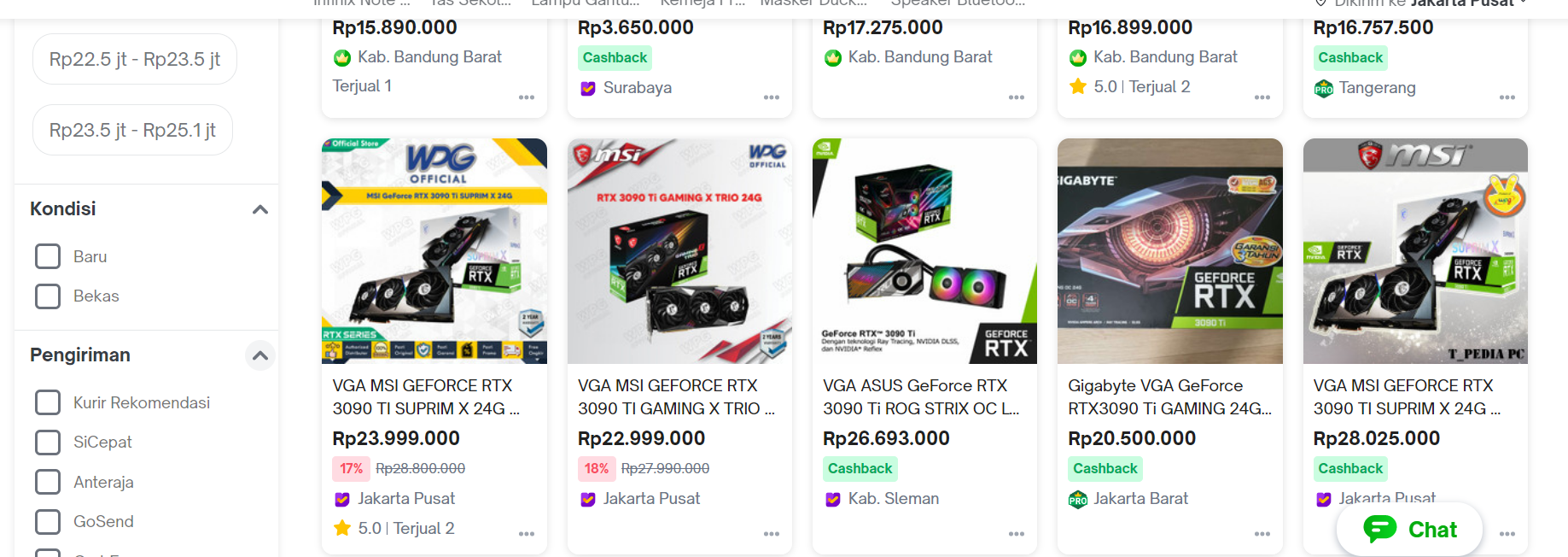Open MSI GAMING X TRIO 24G product image

(679, 251)
